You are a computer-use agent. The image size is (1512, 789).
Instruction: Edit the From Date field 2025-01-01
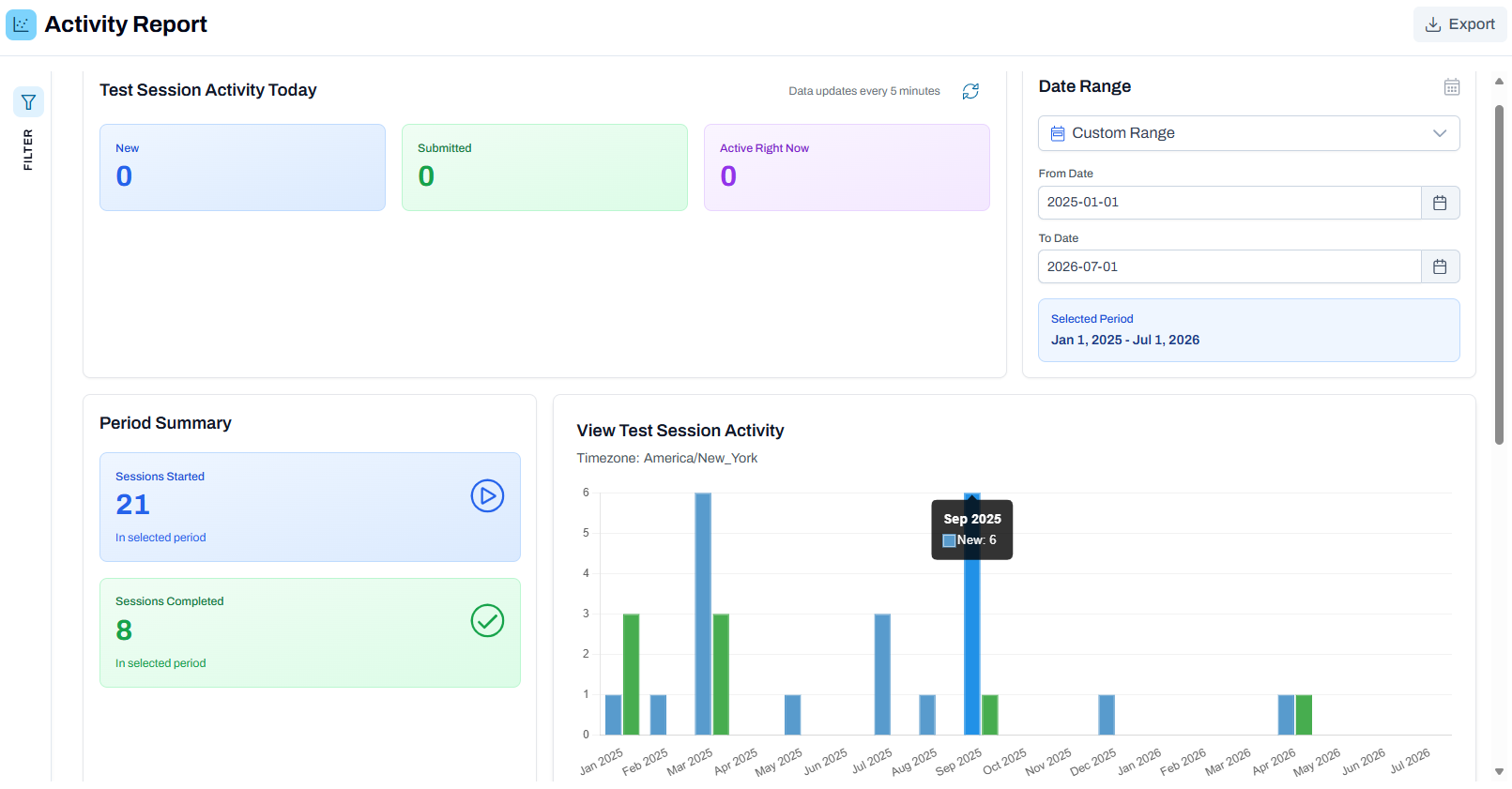tap(1229, 203)
